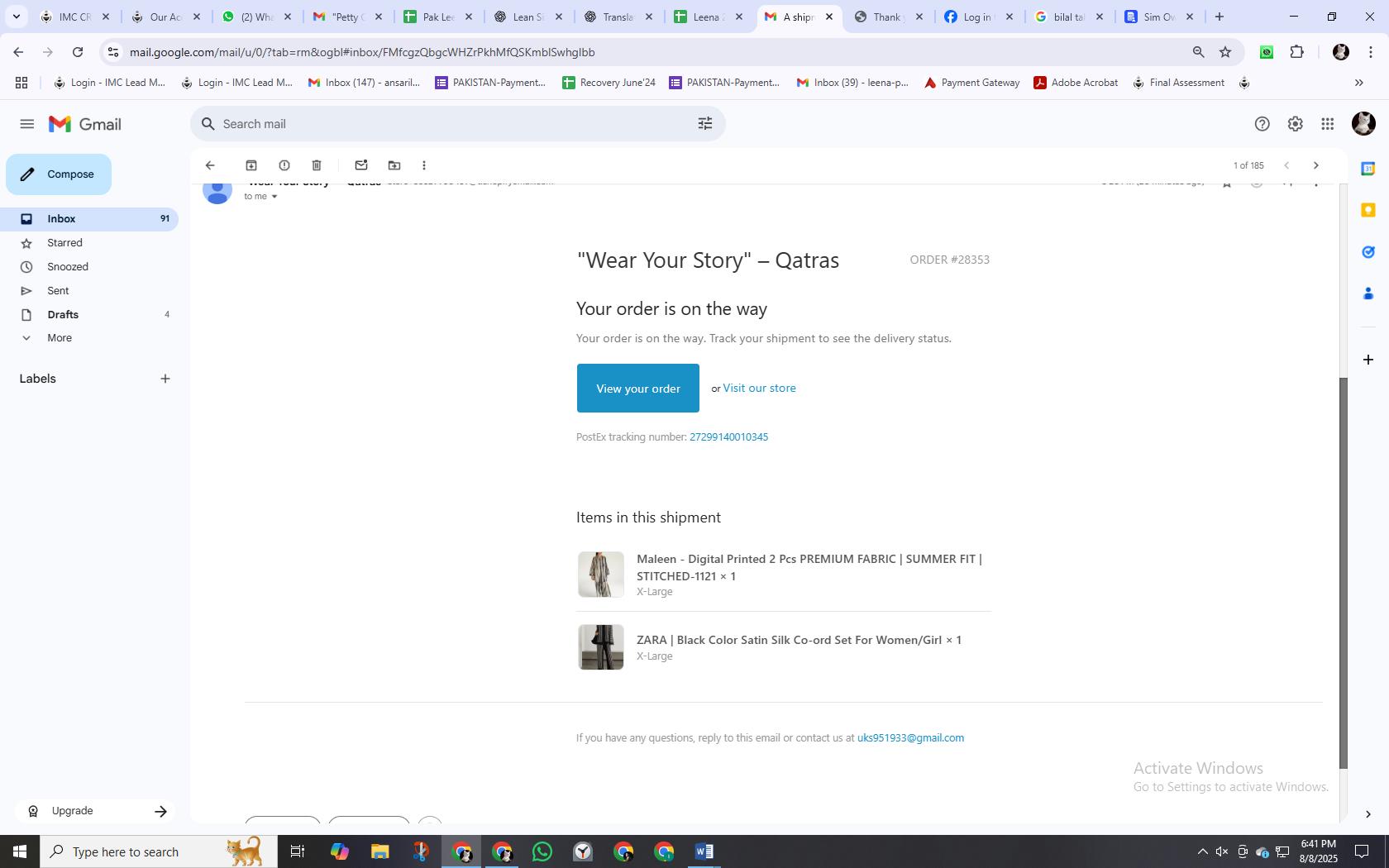Click the Upgrade storage button
Viewport: 1389px width, 868px height.
[98, 812]
